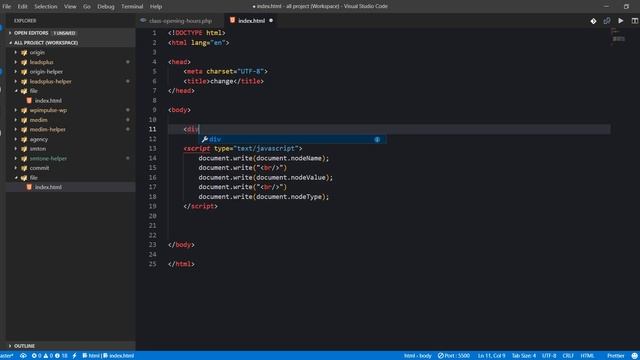640x360 pixels.
Task: Change CRLF line ending in status bar
Action: click(x=568, y=356)
